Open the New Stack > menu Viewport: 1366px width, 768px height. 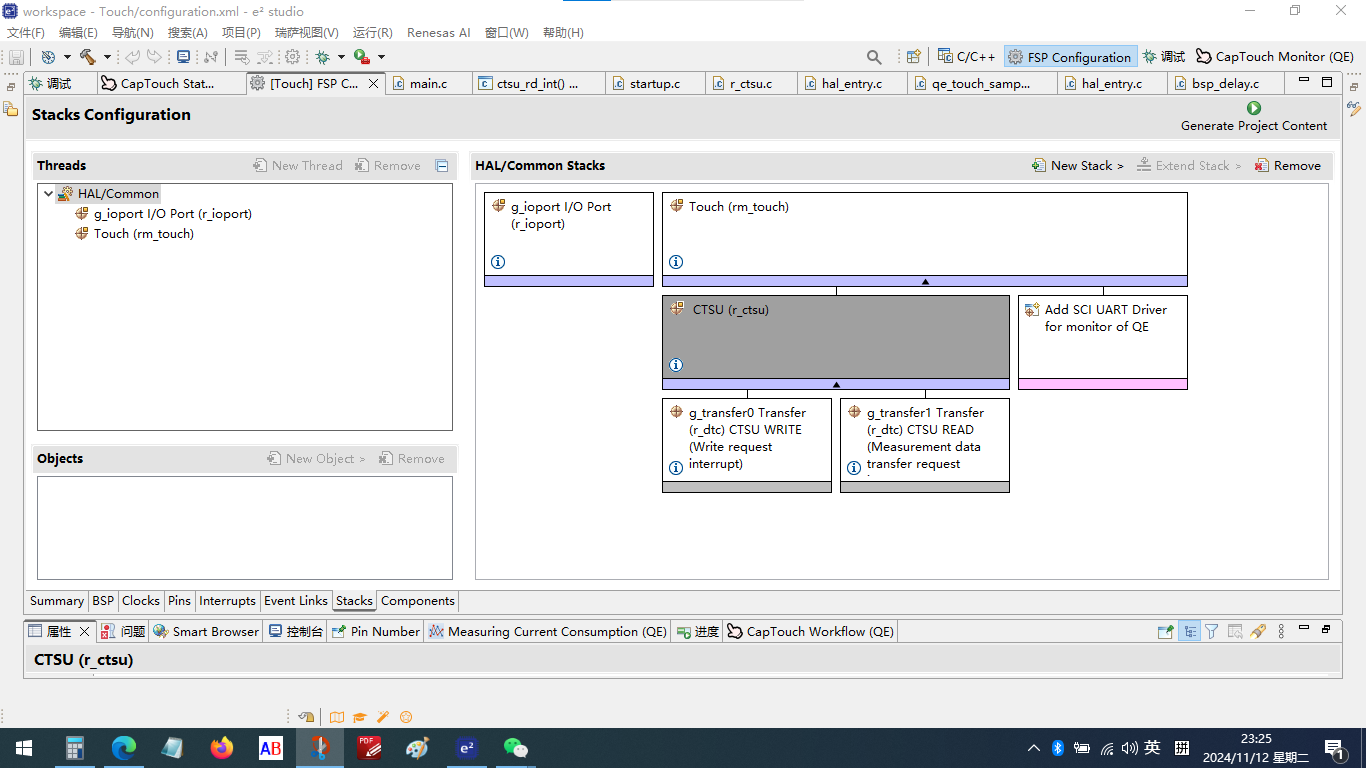[1078, 166]
